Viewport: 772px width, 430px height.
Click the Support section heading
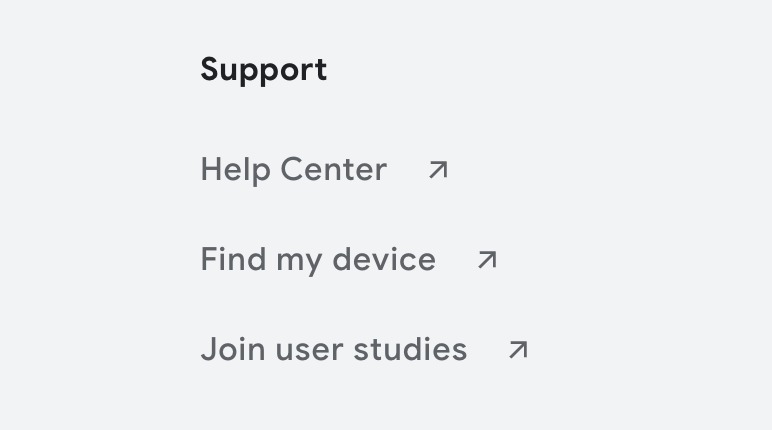coord(263,70)
